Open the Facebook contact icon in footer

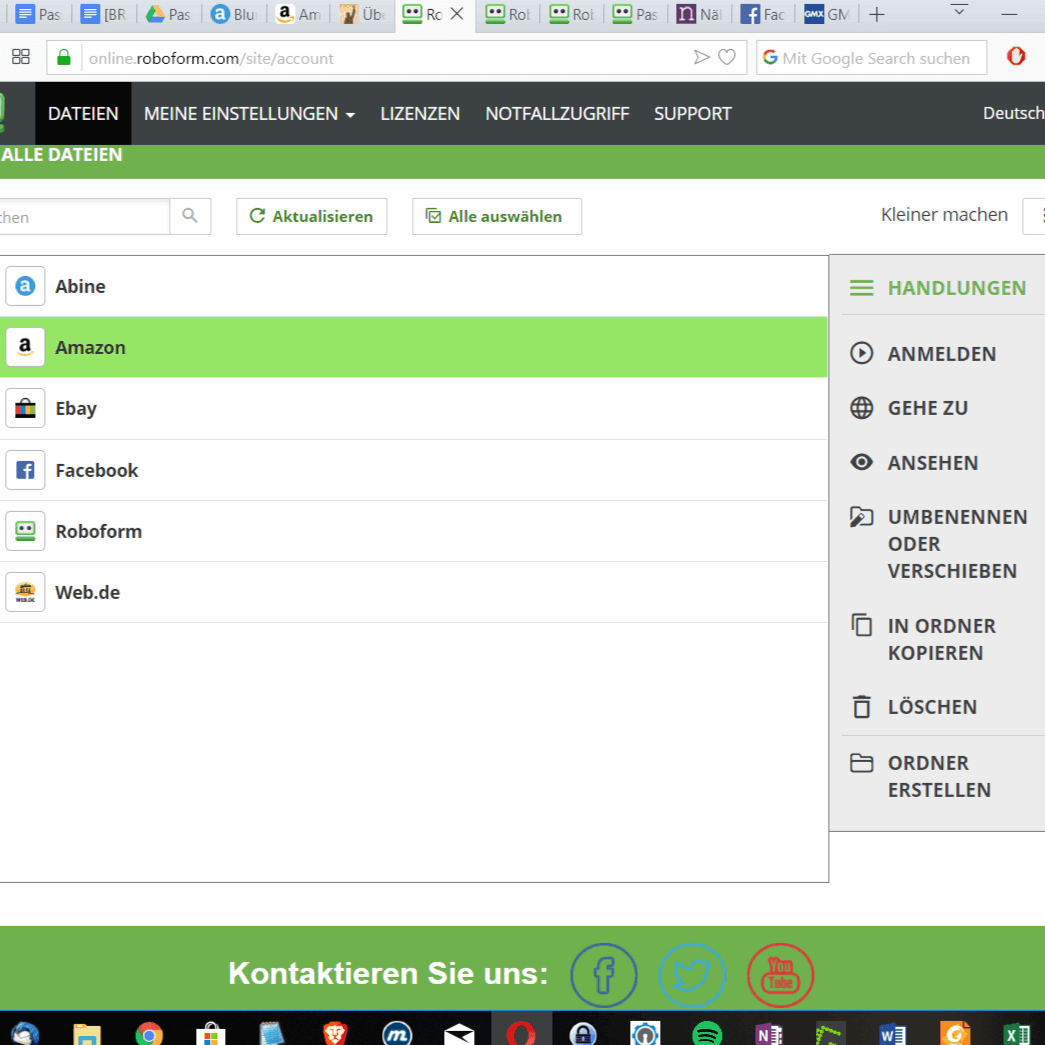pos(604,975)
